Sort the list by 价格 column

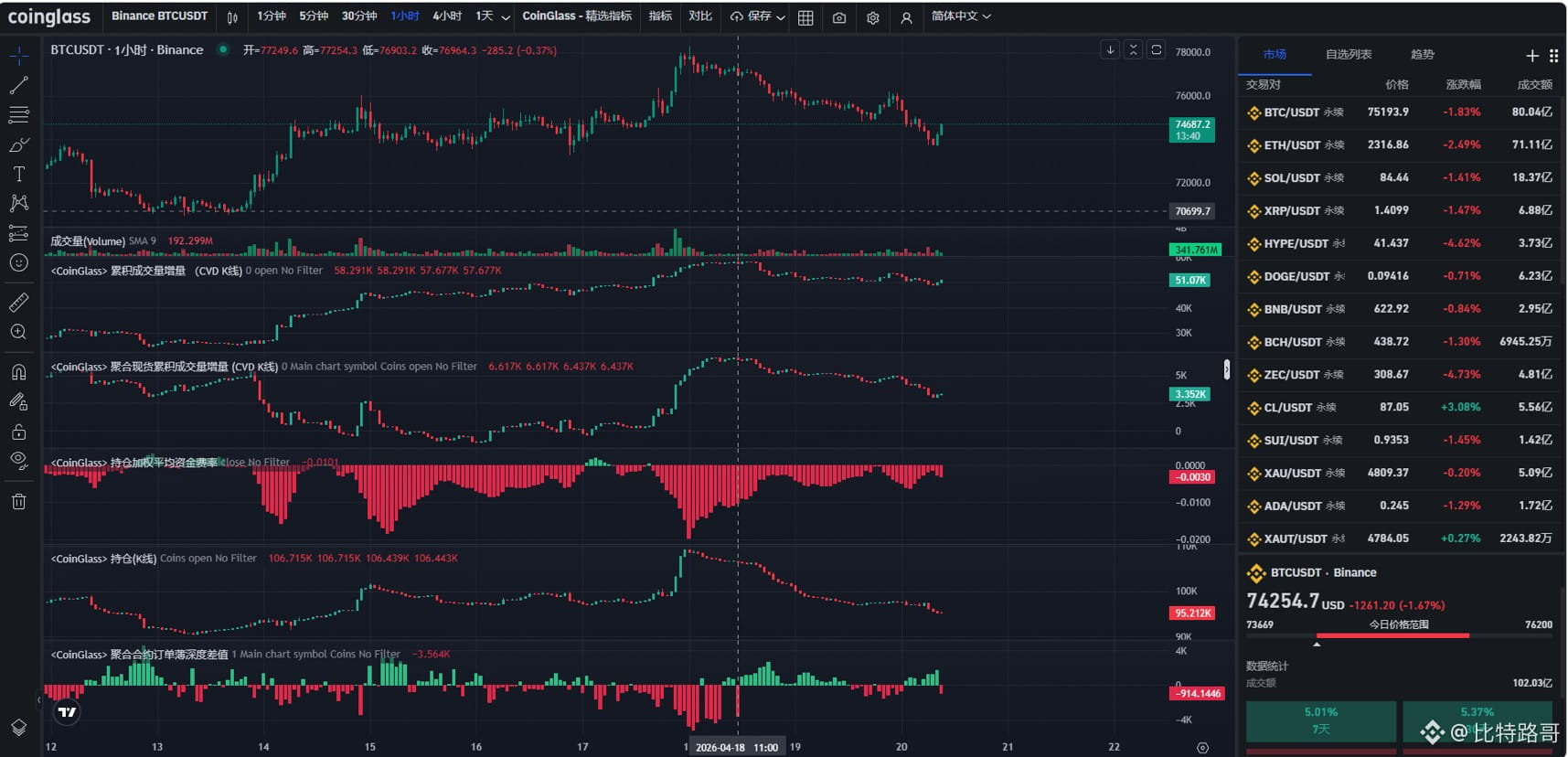pos(1397,84)
